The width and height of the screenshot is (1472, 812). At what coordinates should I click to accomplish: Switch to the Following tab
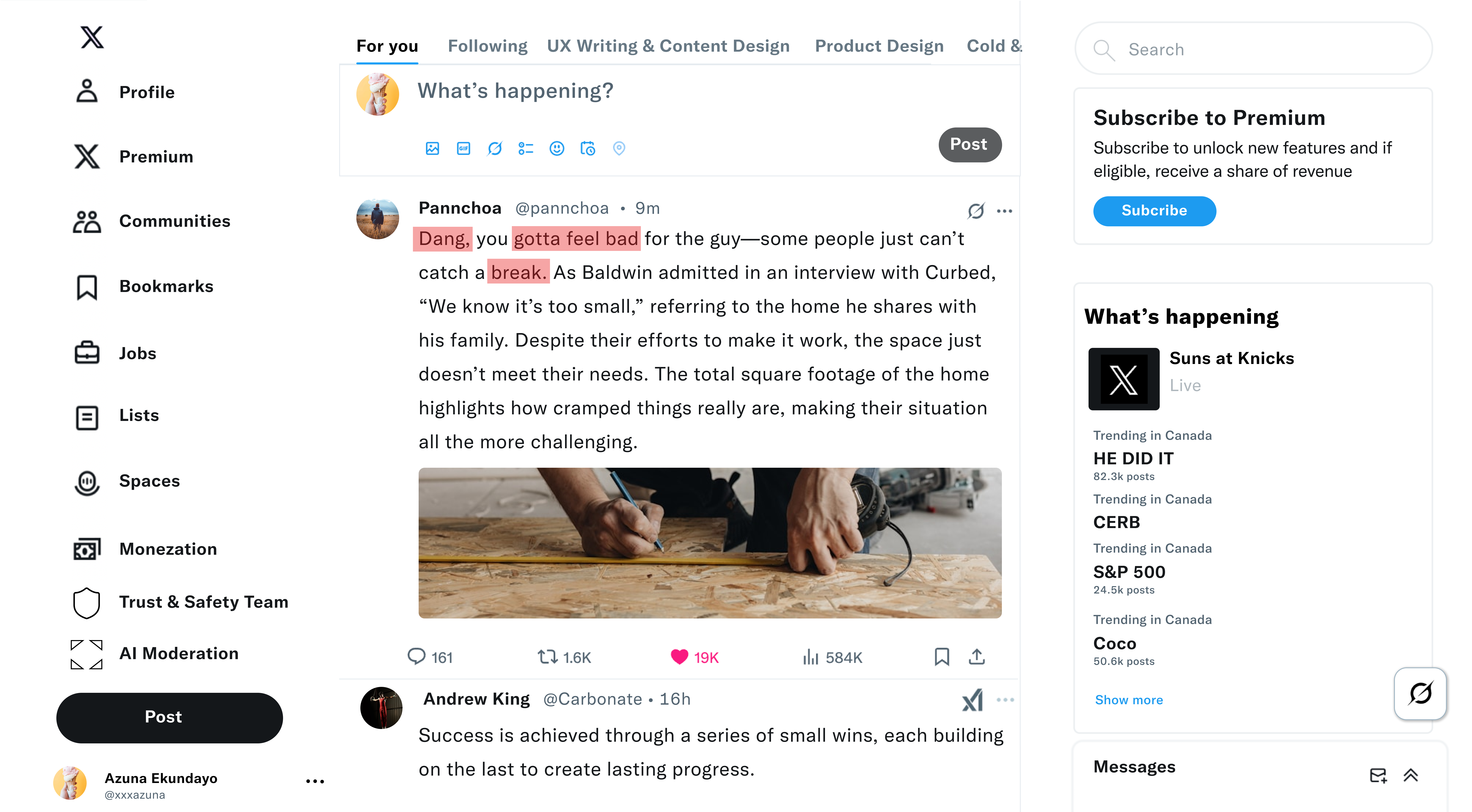click(487, 46)
